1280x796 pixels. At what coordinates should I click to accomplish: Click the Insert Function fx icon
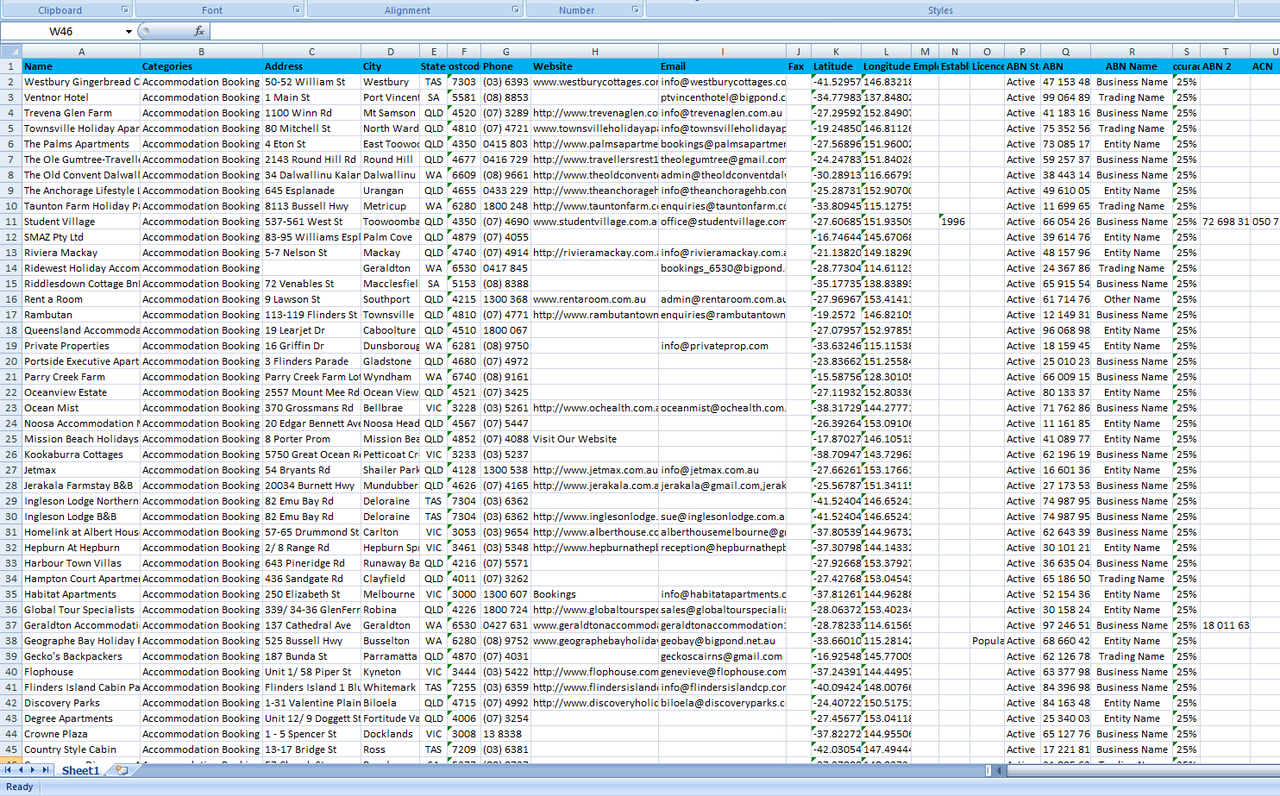point(199,31)
